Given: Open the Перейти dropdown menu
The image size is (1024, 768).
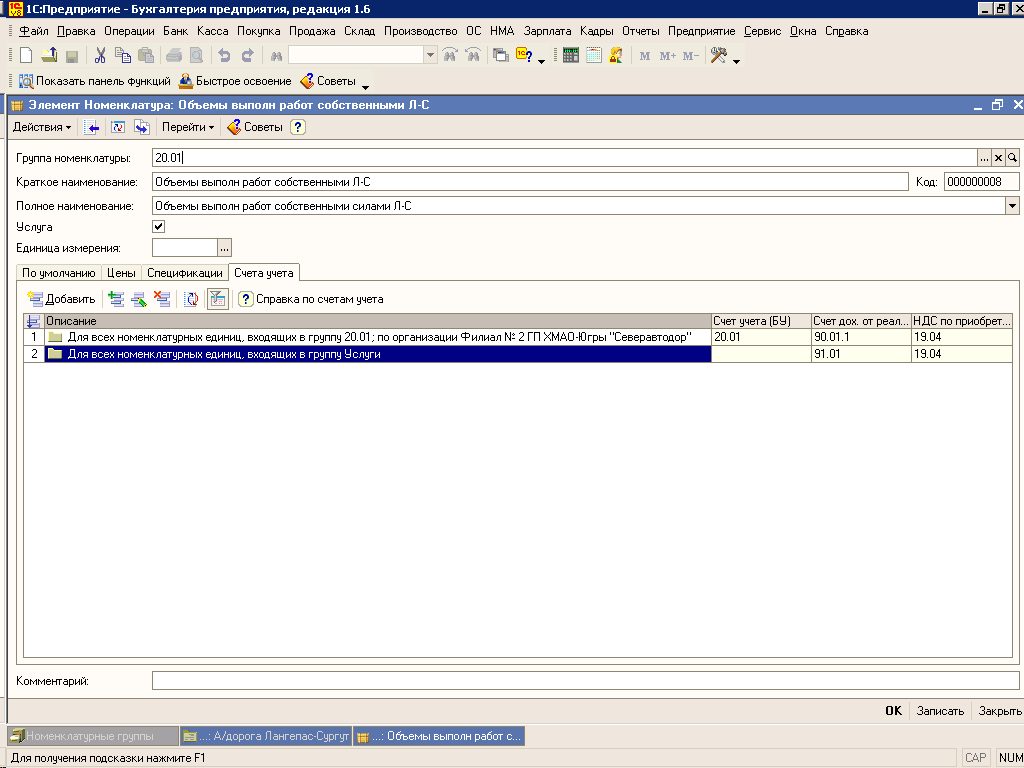Looking at the screenshot, I should 188,127.
